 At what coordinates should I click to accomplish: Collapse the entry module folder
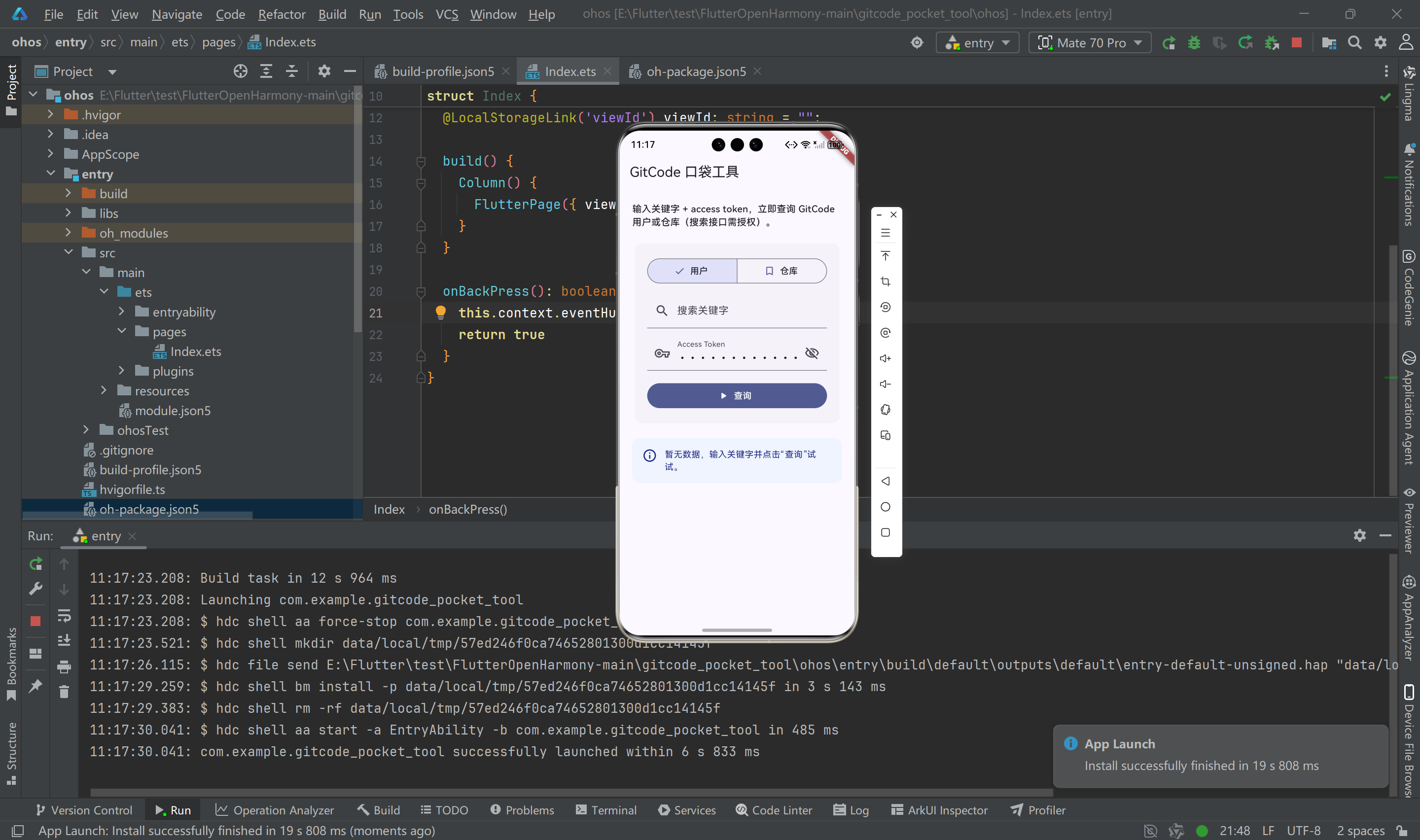(x=51, y=174)
